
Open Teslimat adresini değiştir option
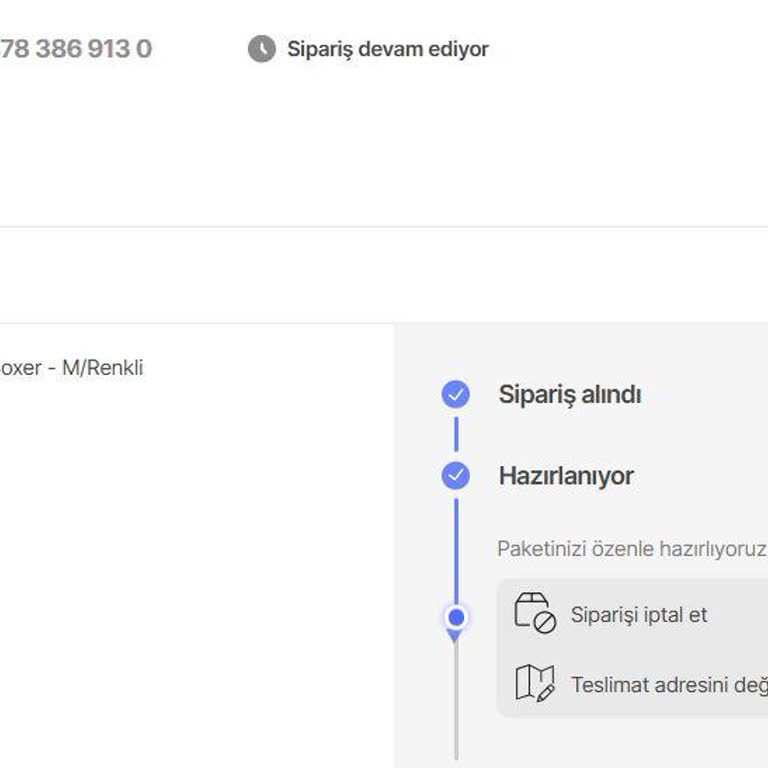(670, 685)
